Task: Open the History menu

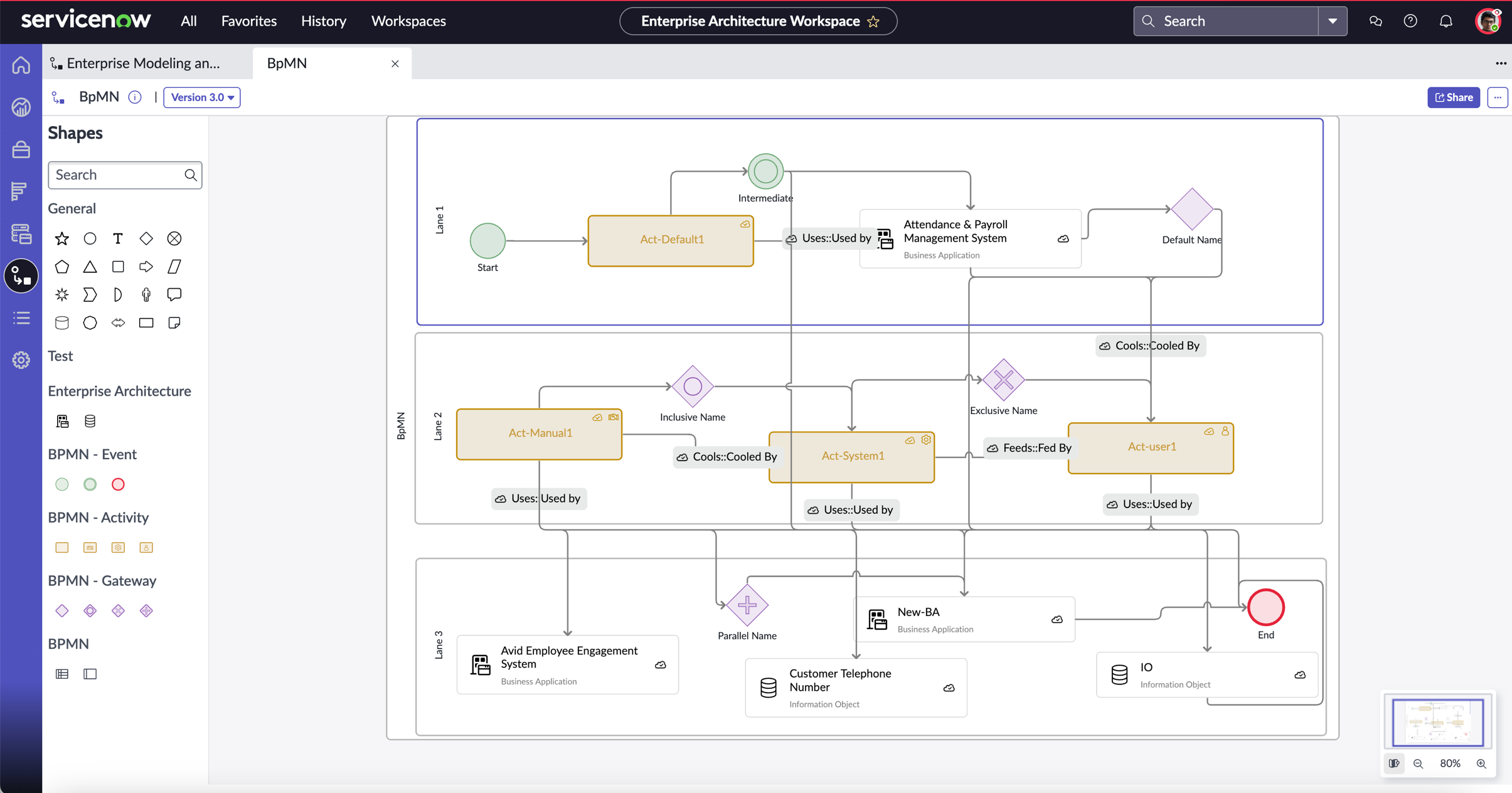Action: 324,21
